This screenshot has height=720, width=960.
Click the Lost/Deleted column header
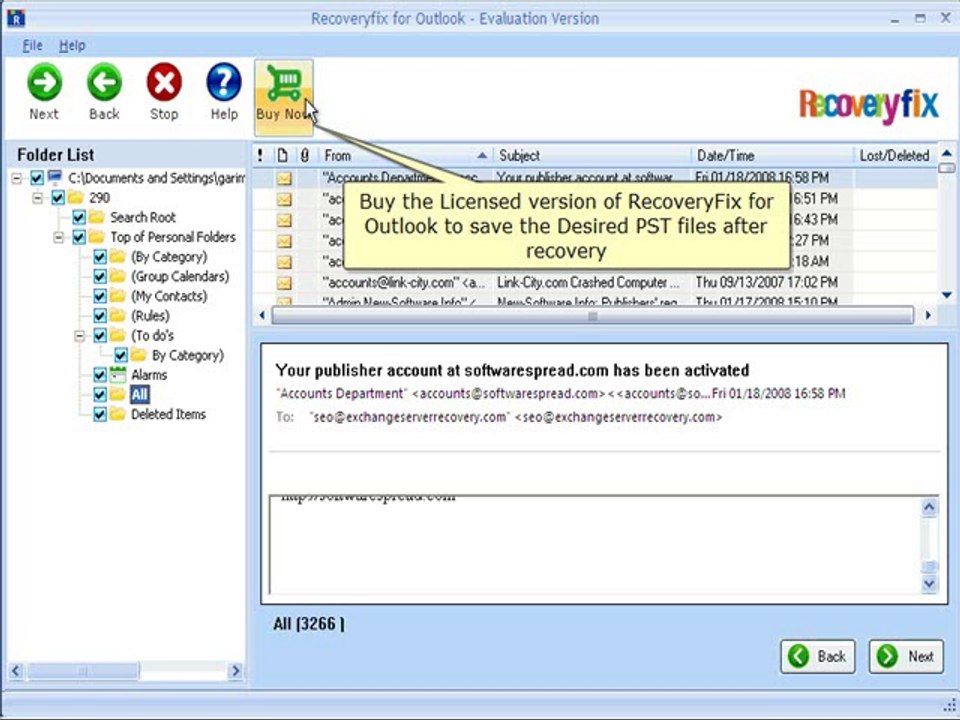coord(894,156)
